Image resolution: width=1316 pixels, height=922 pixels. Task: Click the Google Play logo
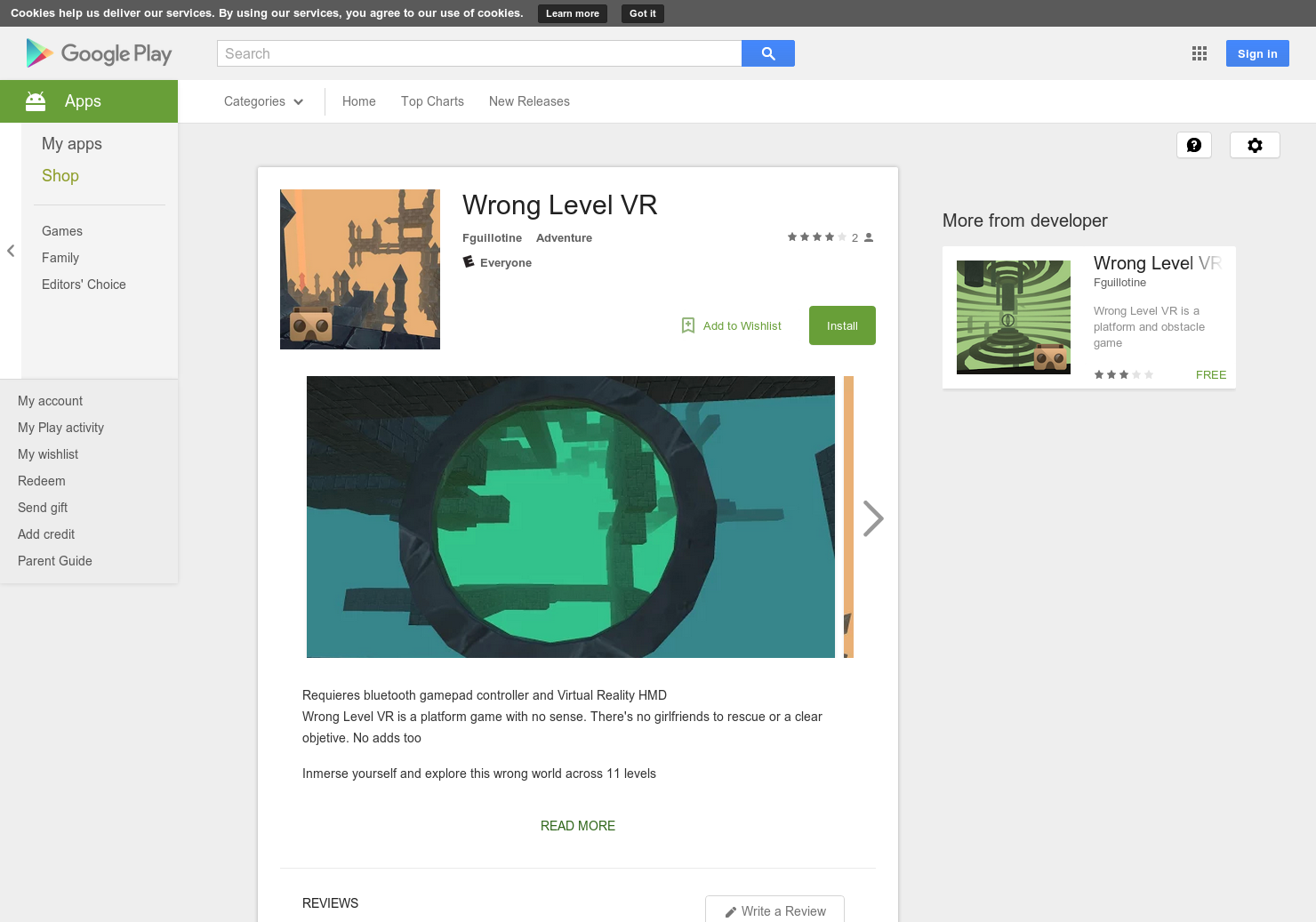pyautogui.click(x=98, y=53)
